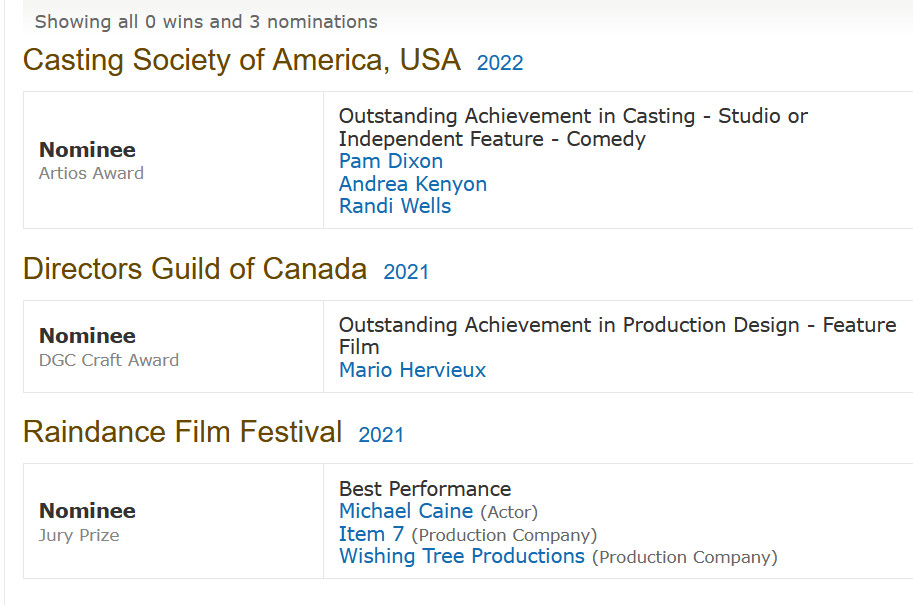Click the Artios Award label
The image size is (913, 605).
[91, 173]
